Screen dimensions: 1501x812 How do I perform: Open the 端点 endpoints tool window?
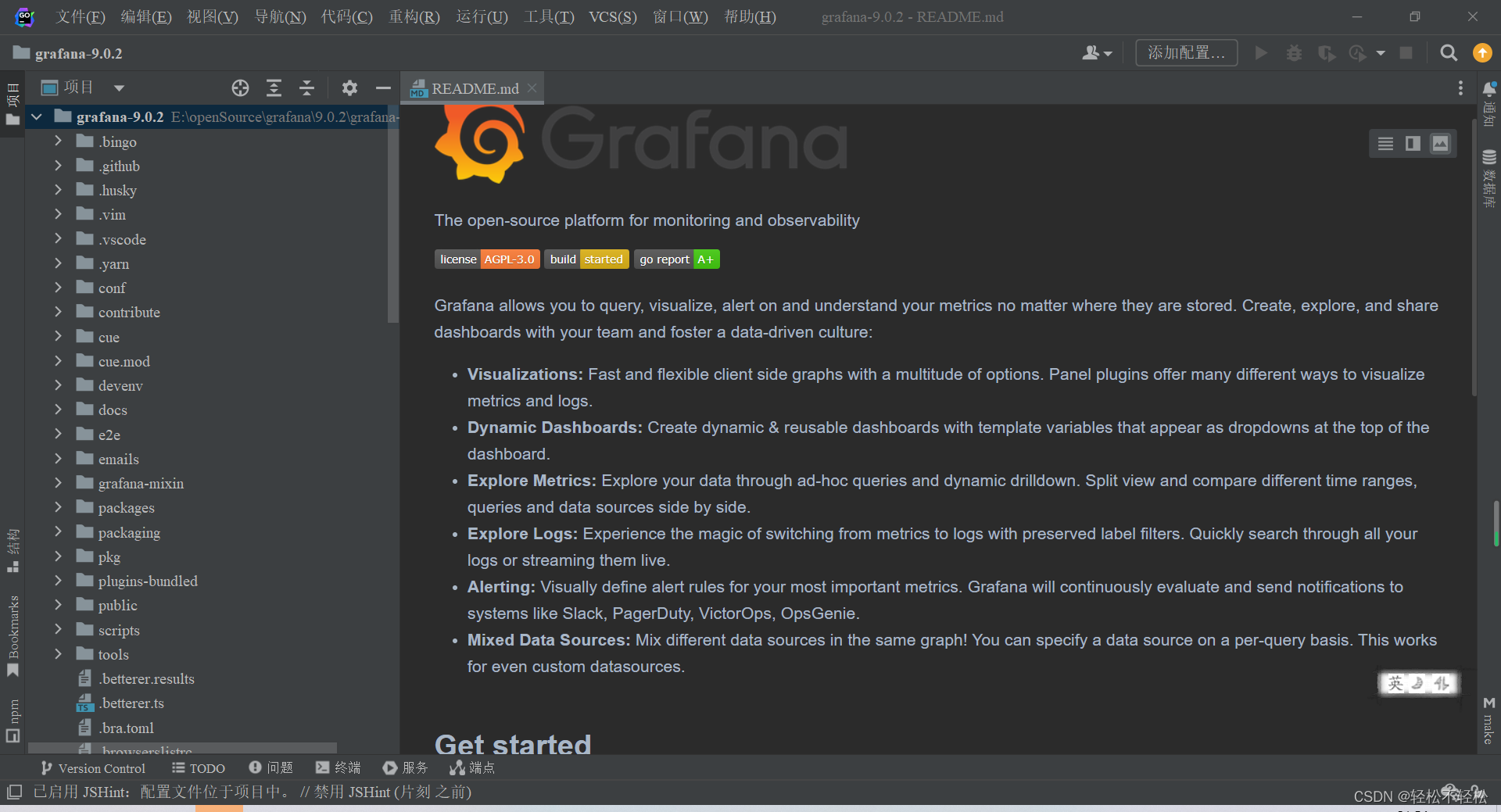(x=472, y=768)
